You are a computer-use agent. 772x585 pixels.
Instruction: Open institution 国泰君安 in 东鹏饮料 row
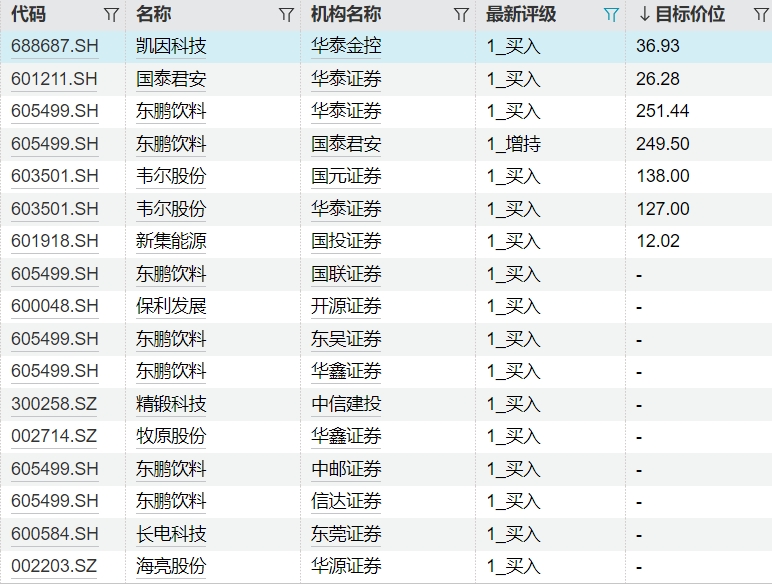(x=346, y=144)
